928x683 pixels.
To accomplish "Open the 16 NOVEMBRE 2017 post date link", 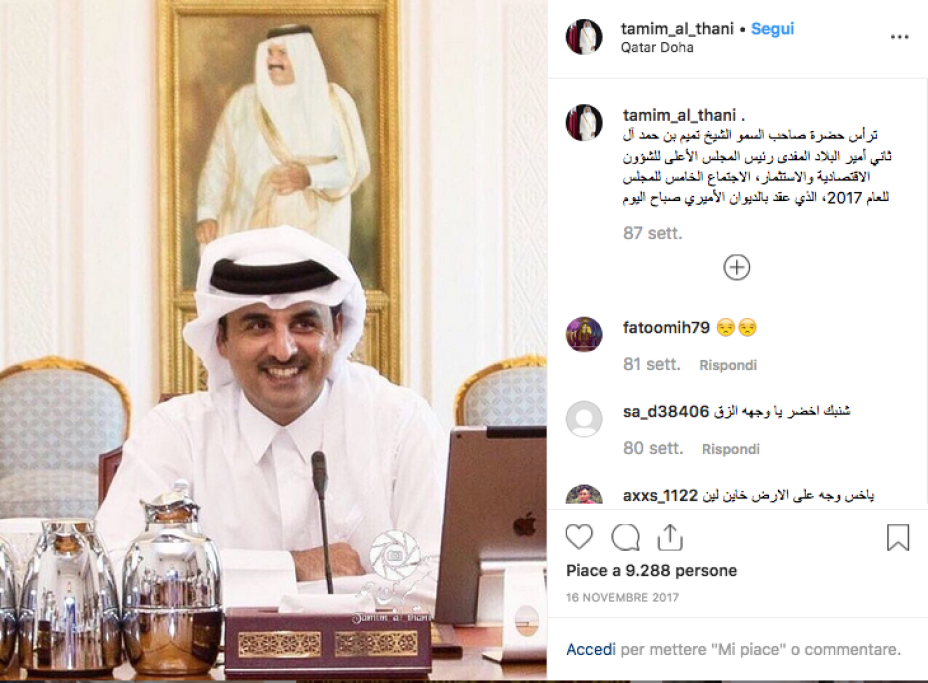I will pyautogui.click(x=623, y=597).
